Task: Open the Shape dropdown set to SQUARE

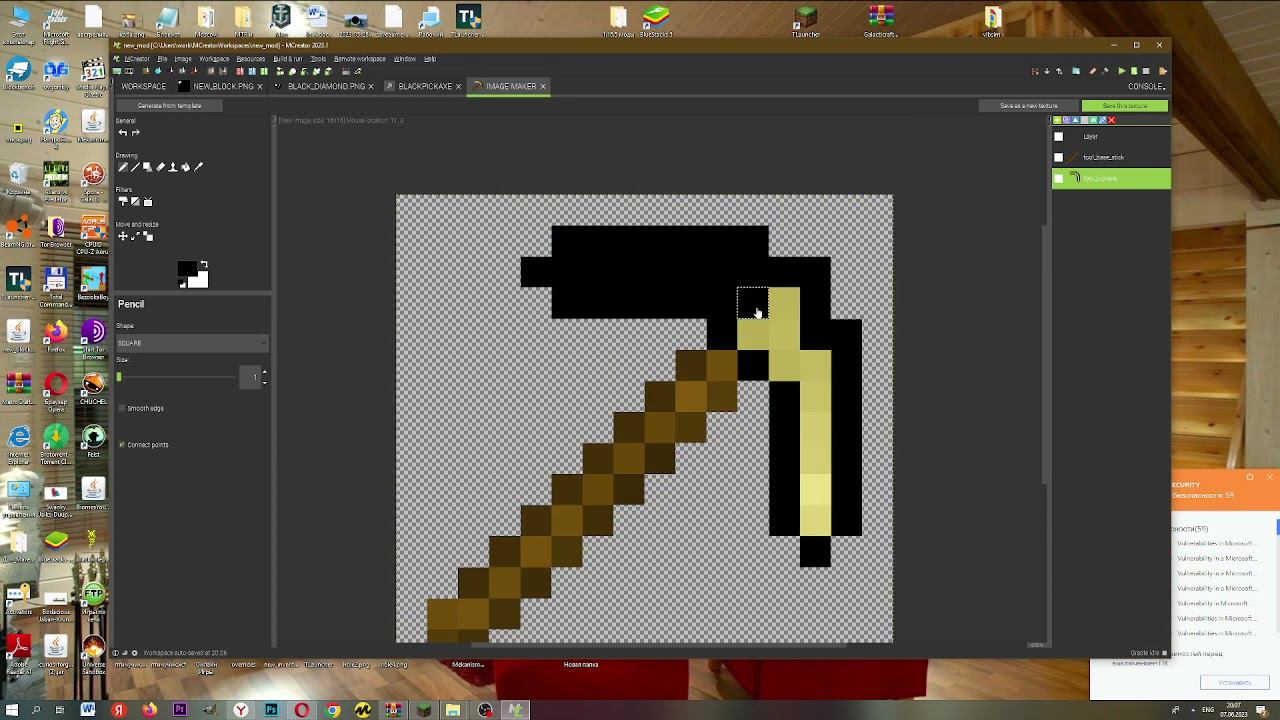Action: pyautogui.click(x=192, y=343)
